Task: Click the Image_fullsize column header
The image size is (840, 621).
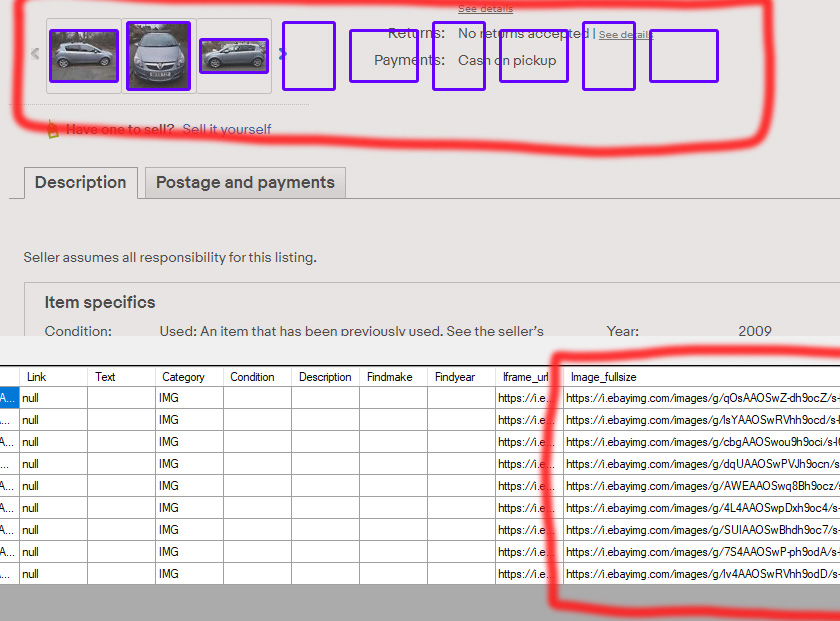Action: [x=603, y=377]
